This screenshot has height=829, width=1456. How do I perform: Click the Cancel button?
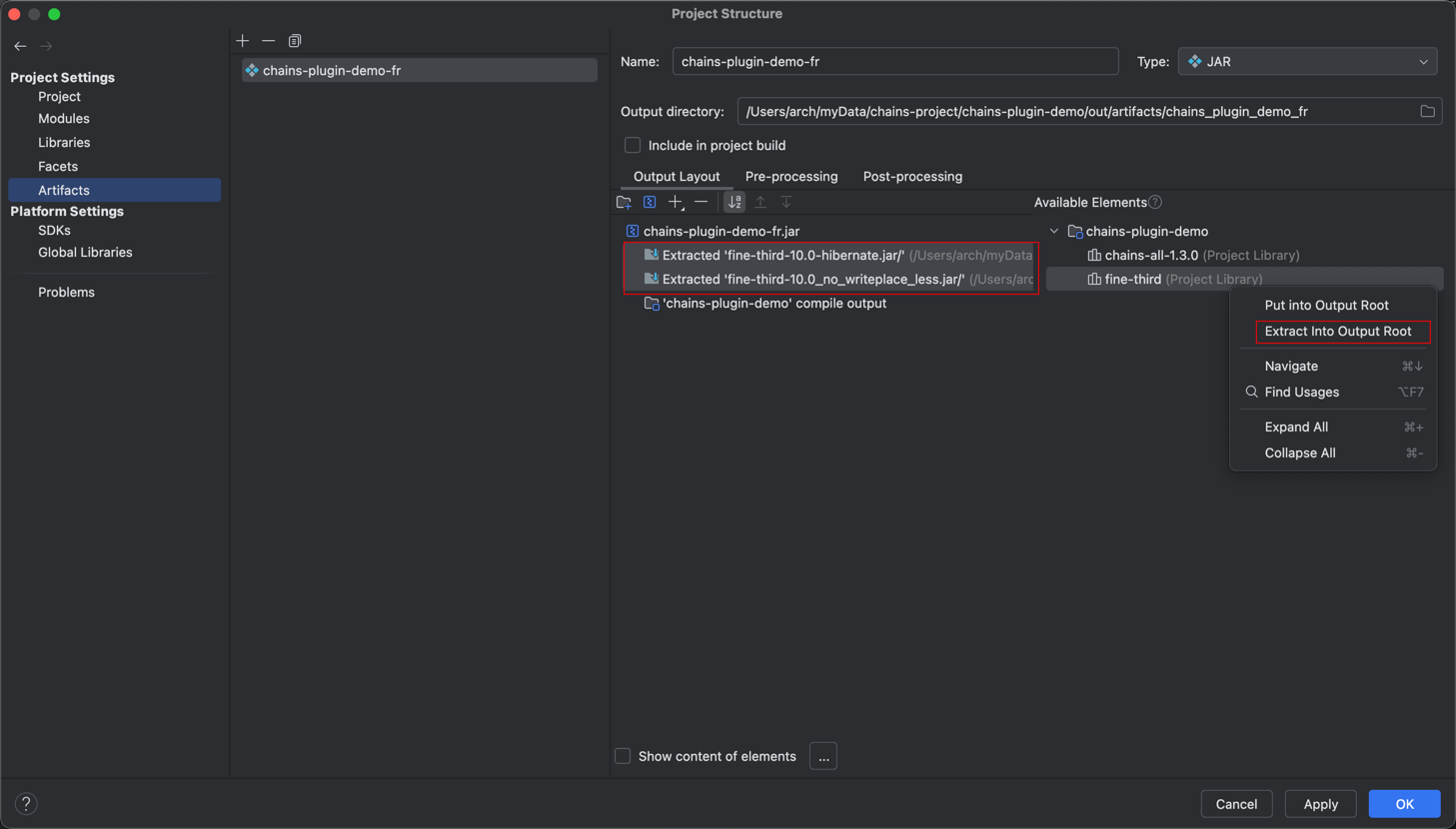1235,804
